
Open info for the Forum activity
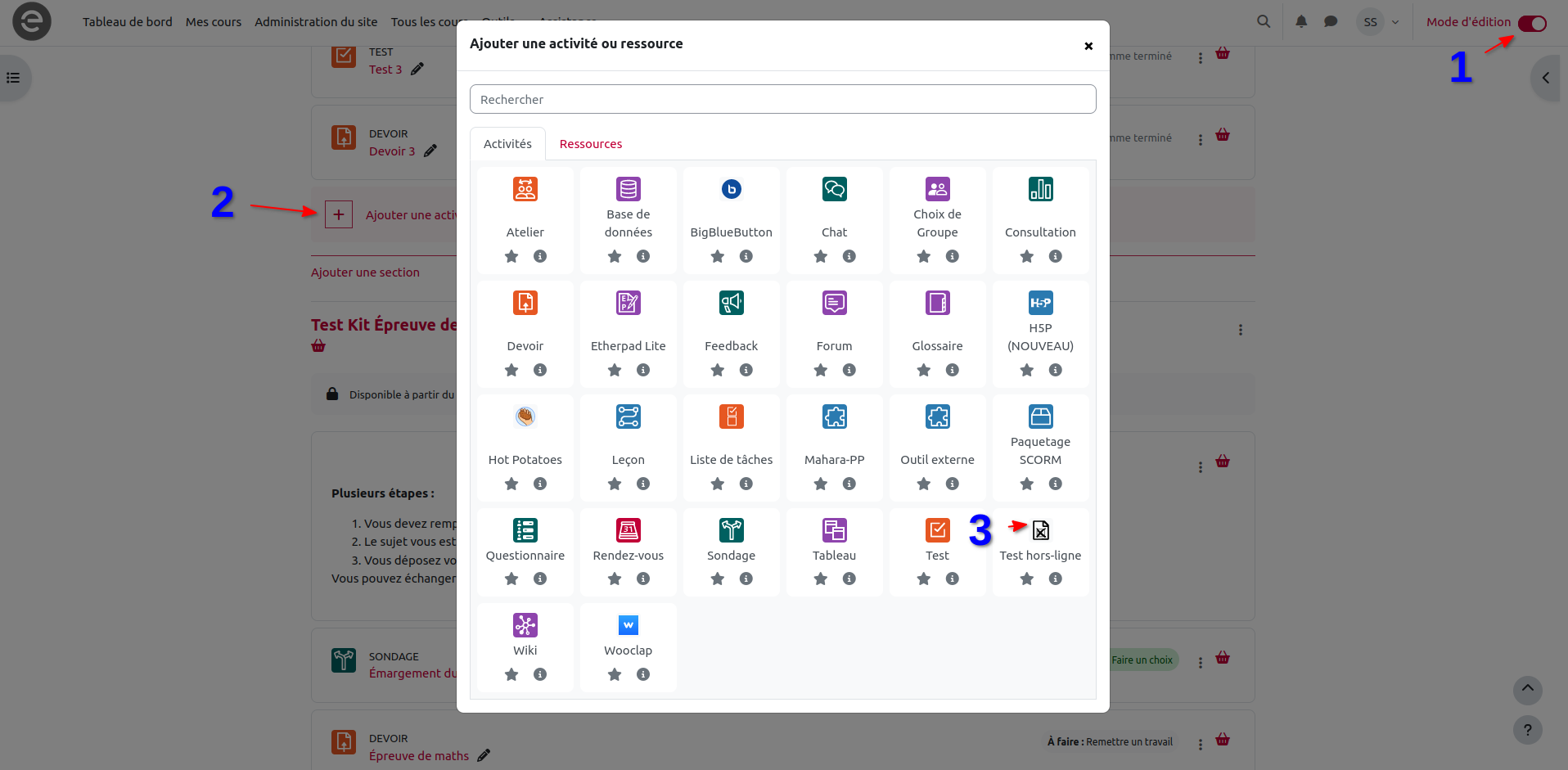pos(849,371)
